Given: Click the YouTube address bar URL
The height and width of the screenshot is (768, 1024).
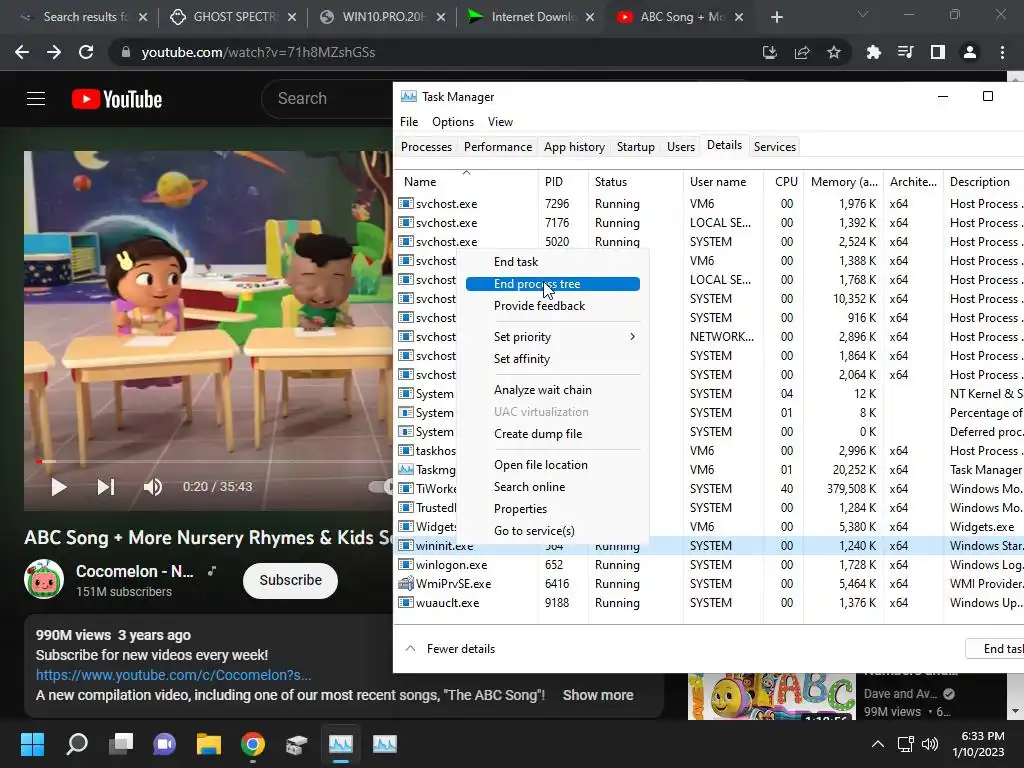Looking at the screenshot, I should tap(258, 52).
